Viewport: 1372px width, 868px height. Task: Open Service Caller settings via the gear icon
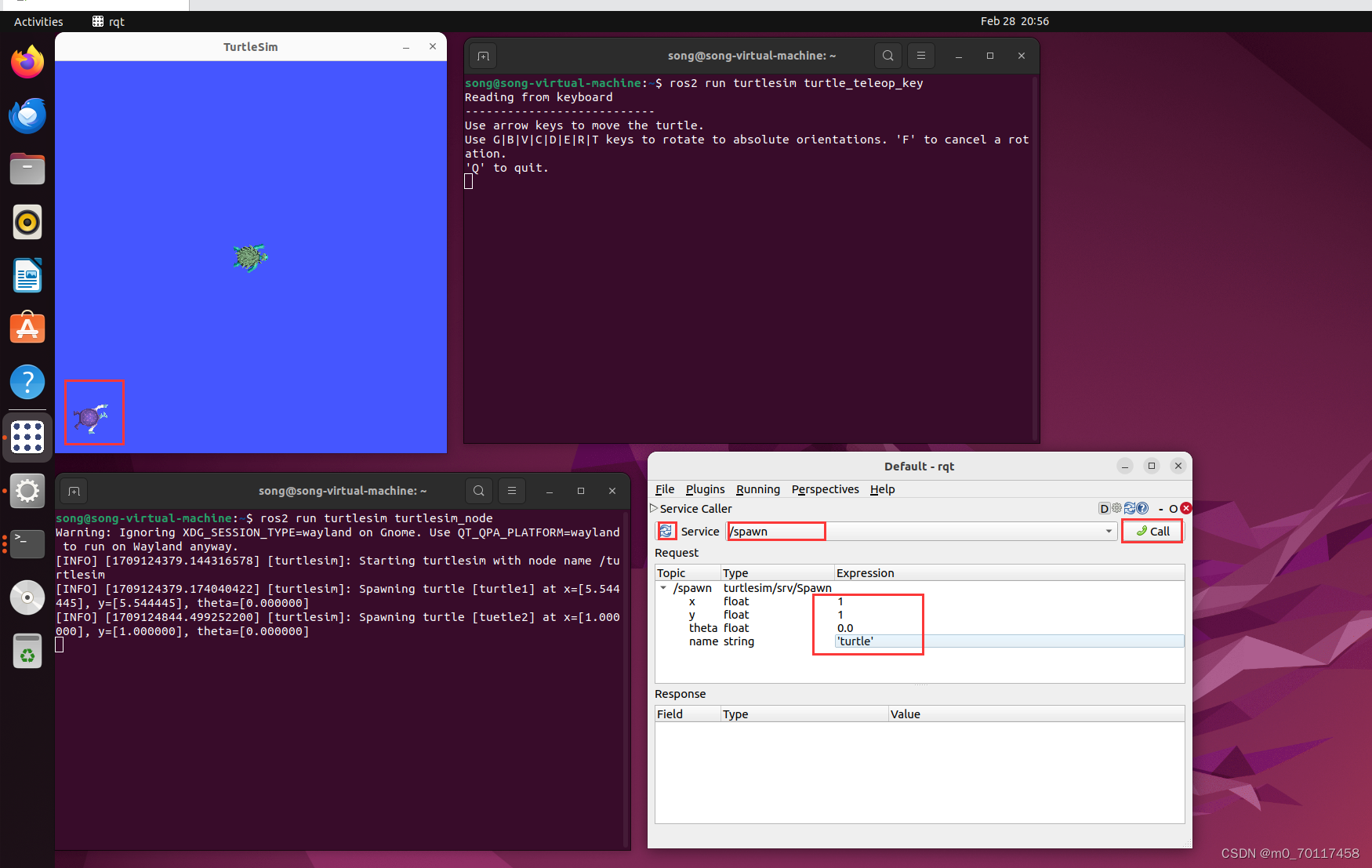1116,508
